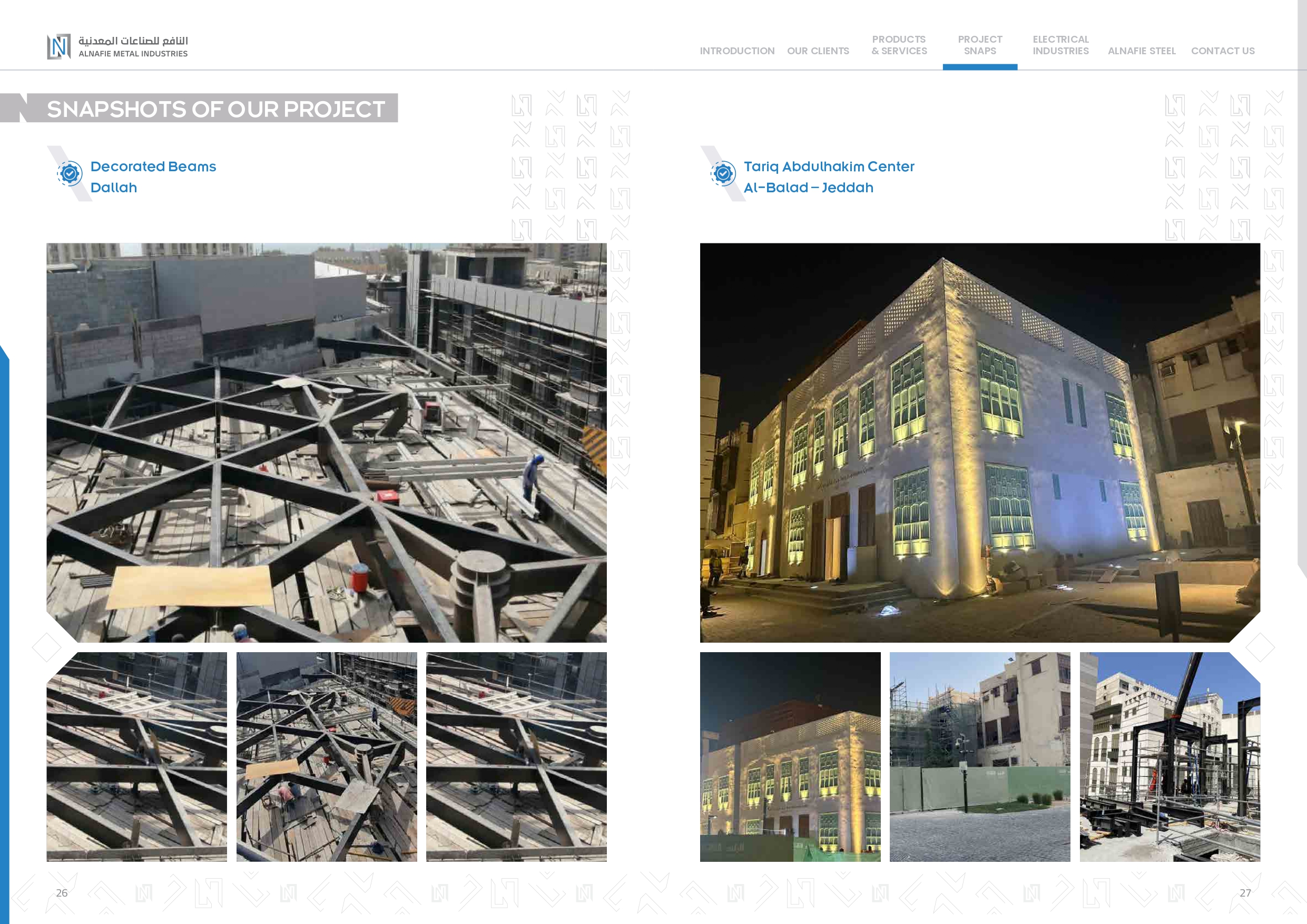Go to Our Clients tab
Viewport: 1307px width, 924px height.
(x=818, y=51)
